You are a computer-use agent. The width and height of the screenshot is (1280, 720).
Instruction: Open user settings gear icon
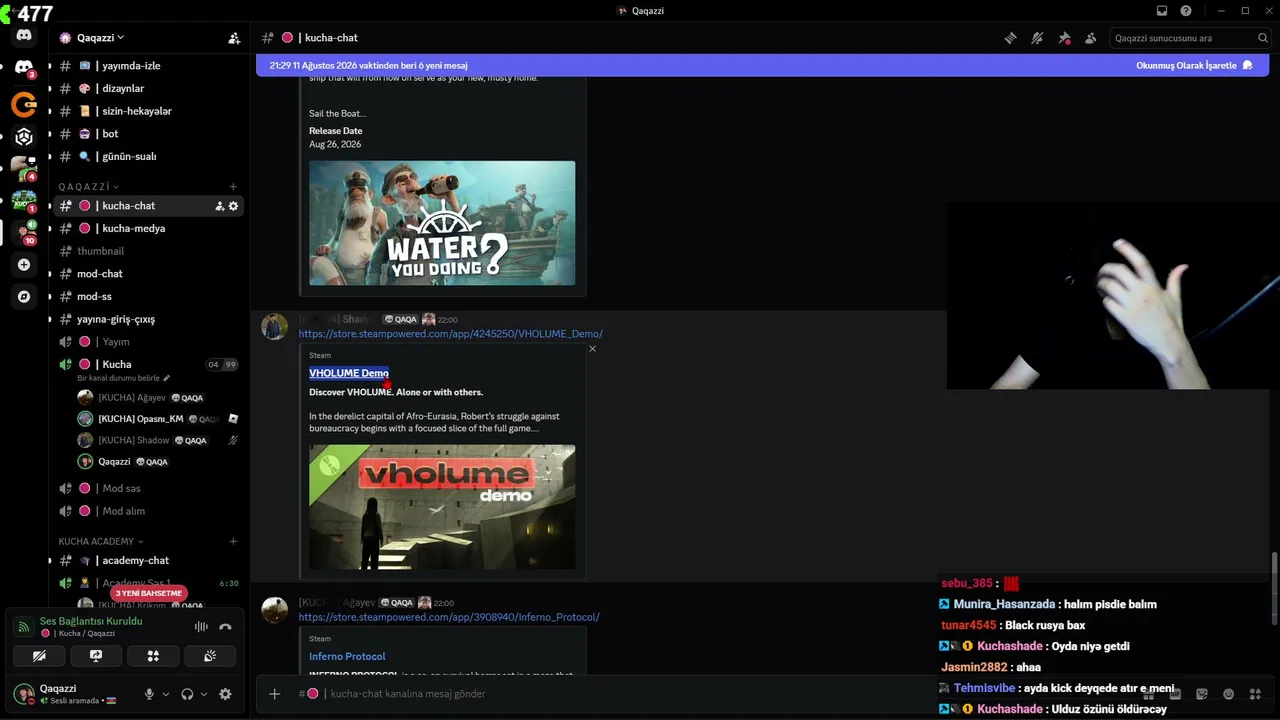[225, 694]
